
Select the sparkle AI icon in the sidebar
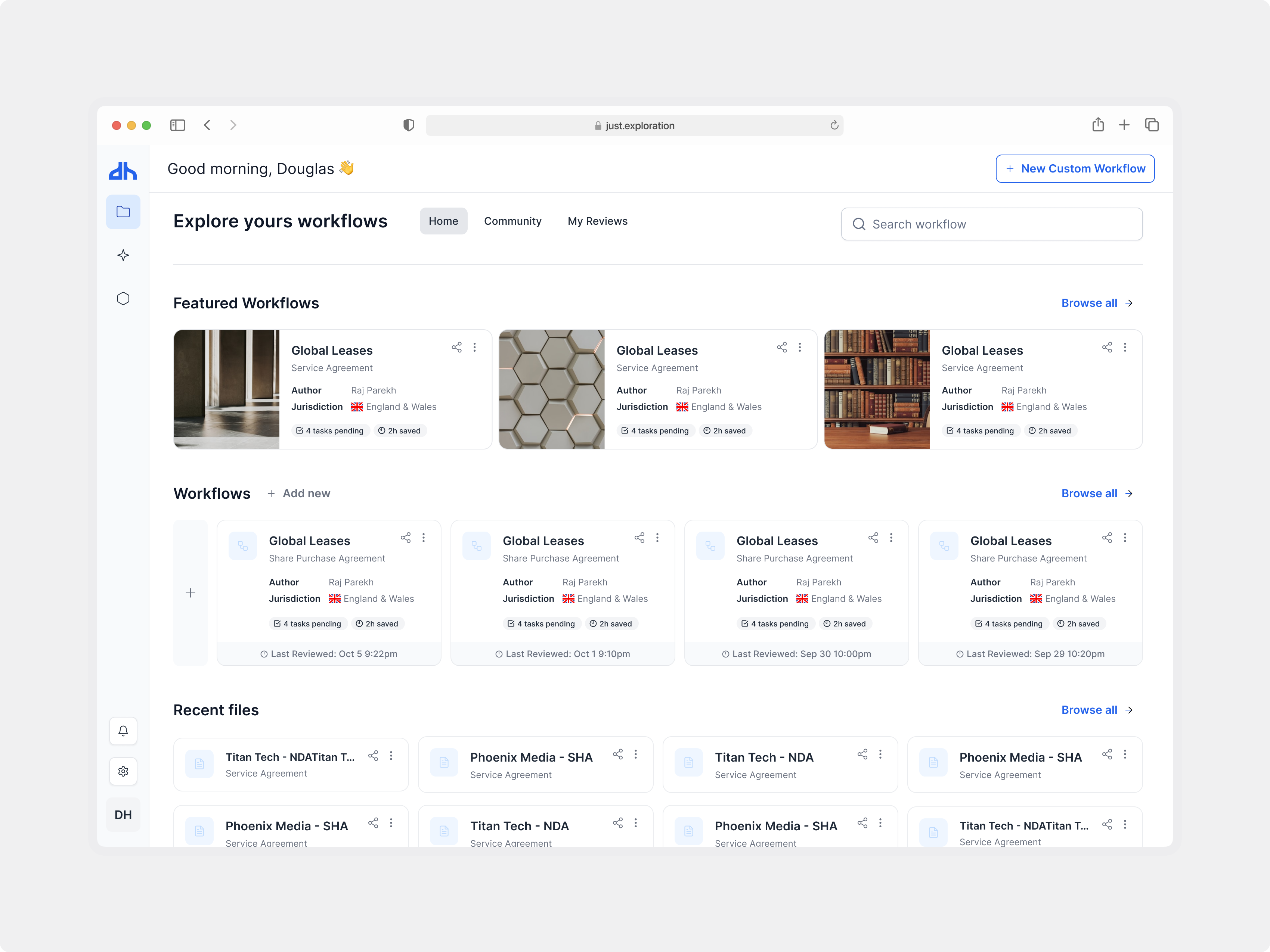pos(123,255)
